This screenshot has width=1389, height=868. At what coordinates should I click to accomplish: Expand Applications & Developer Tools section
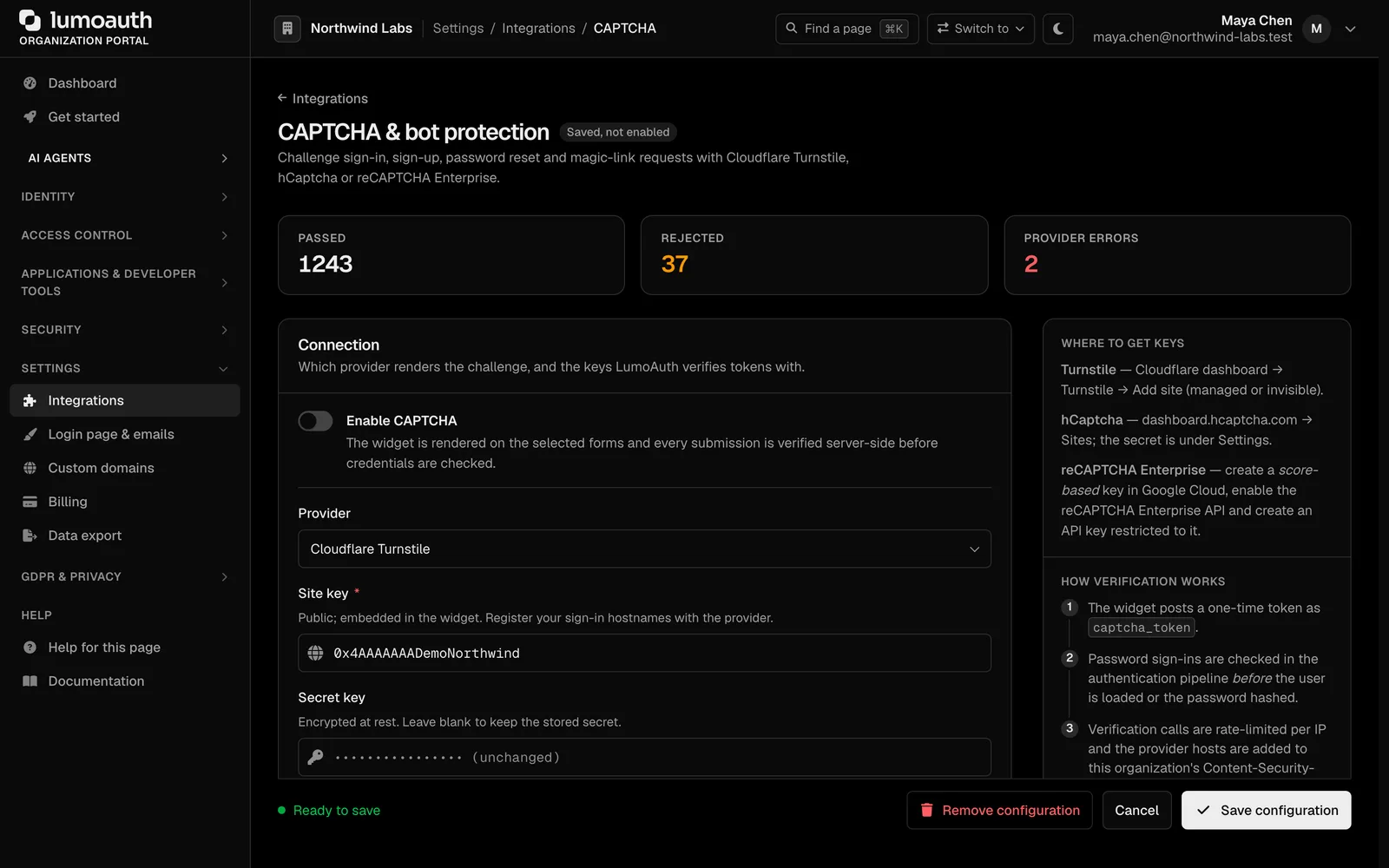coord(125,282)
